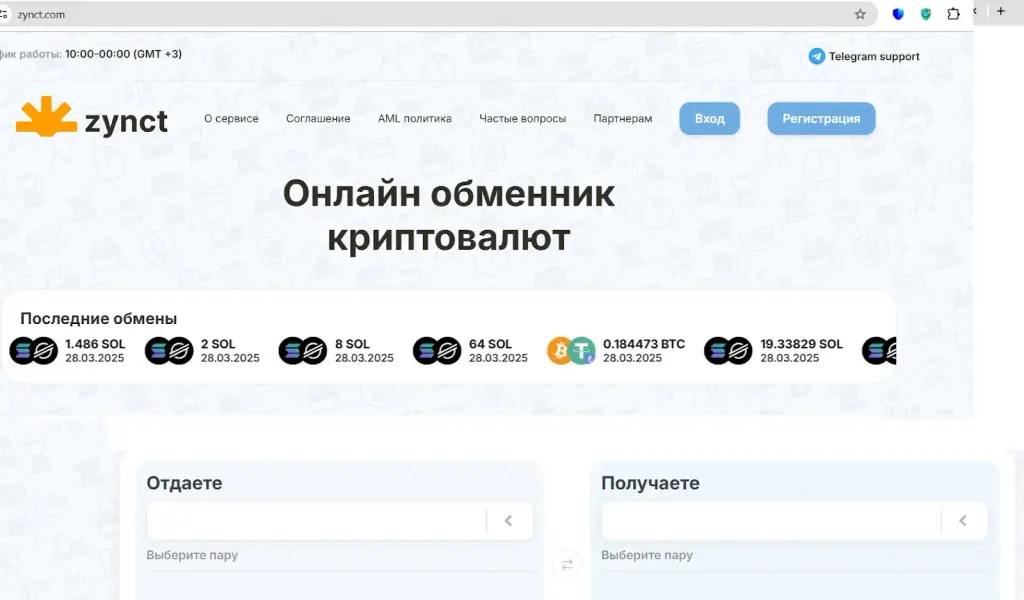Viewport: 1024px width, 600px height.
Task: Click the Регистрация button
Action: [x=822, y=119]
